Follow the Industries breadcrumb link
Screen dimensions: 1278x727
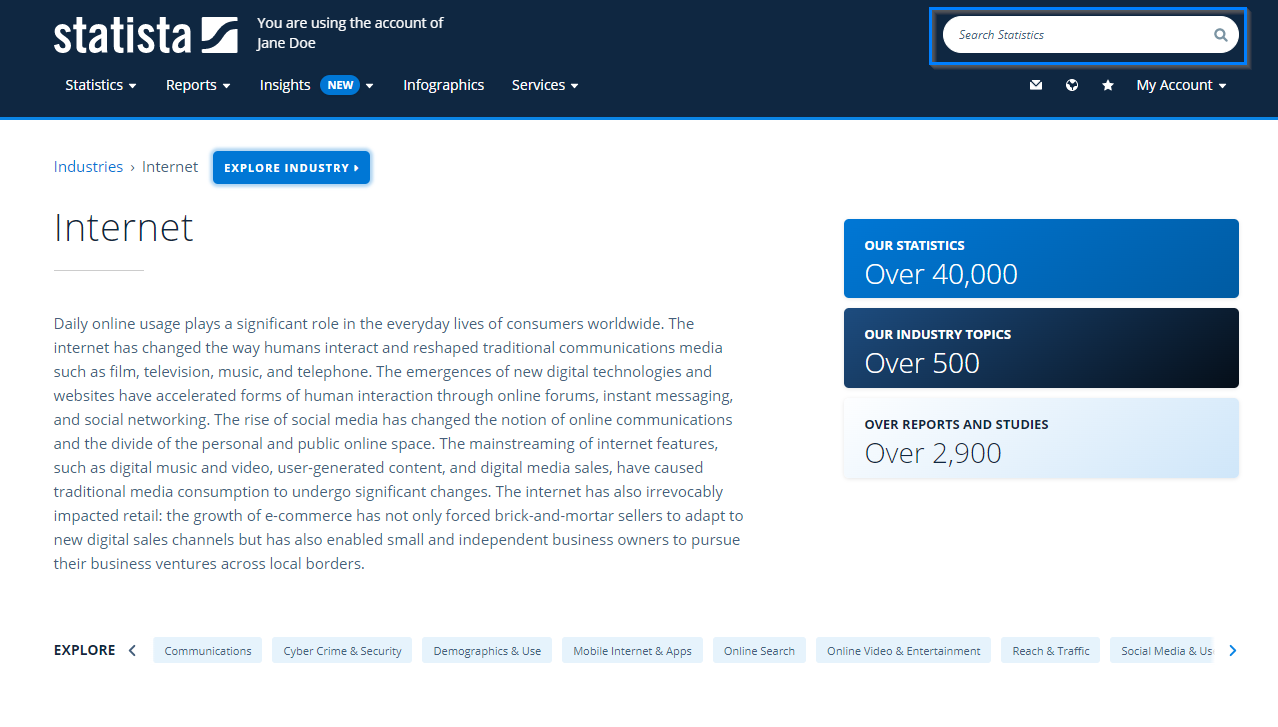tap(88, 167)
